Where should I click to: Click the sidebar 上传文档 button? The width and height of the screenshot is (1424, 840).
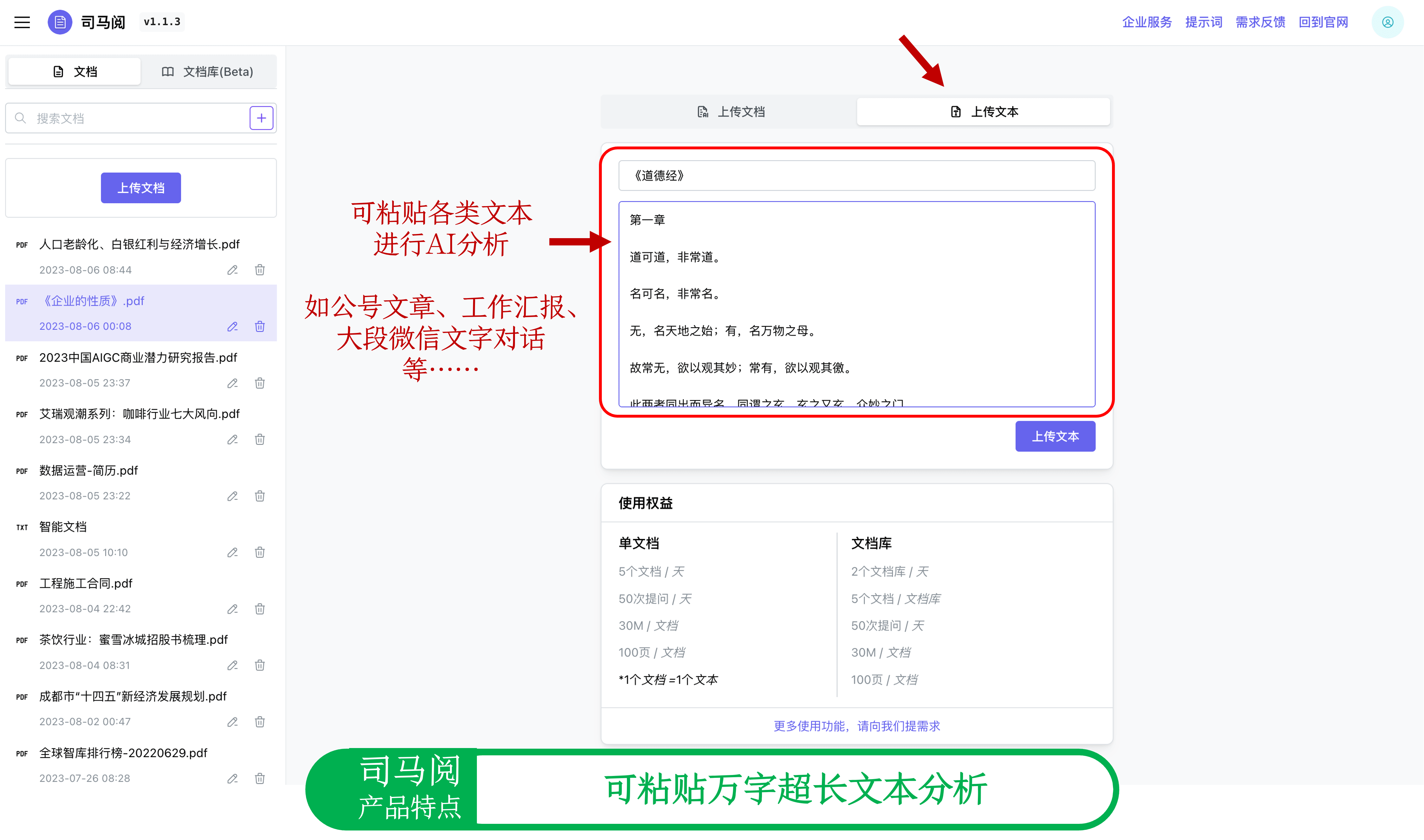141,188
